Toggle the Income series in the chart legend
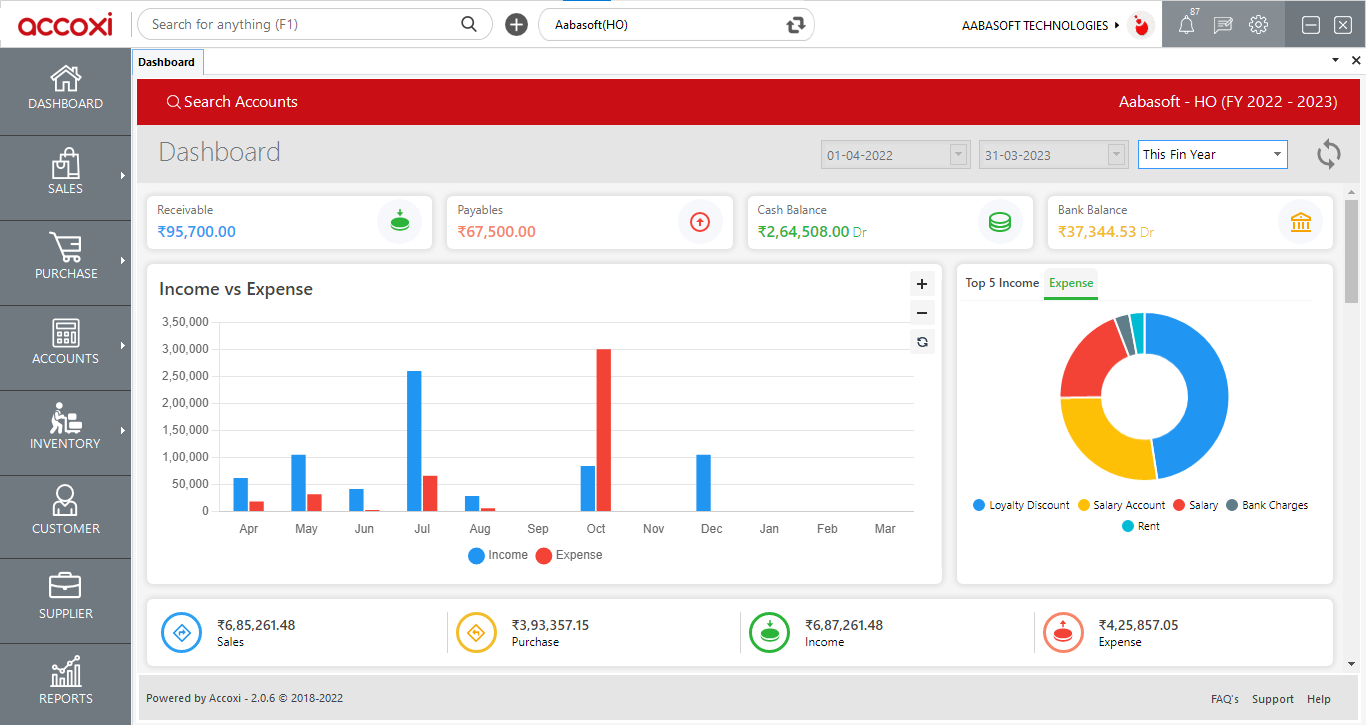This screenshot has height=725, width=1366. point(497,554)
